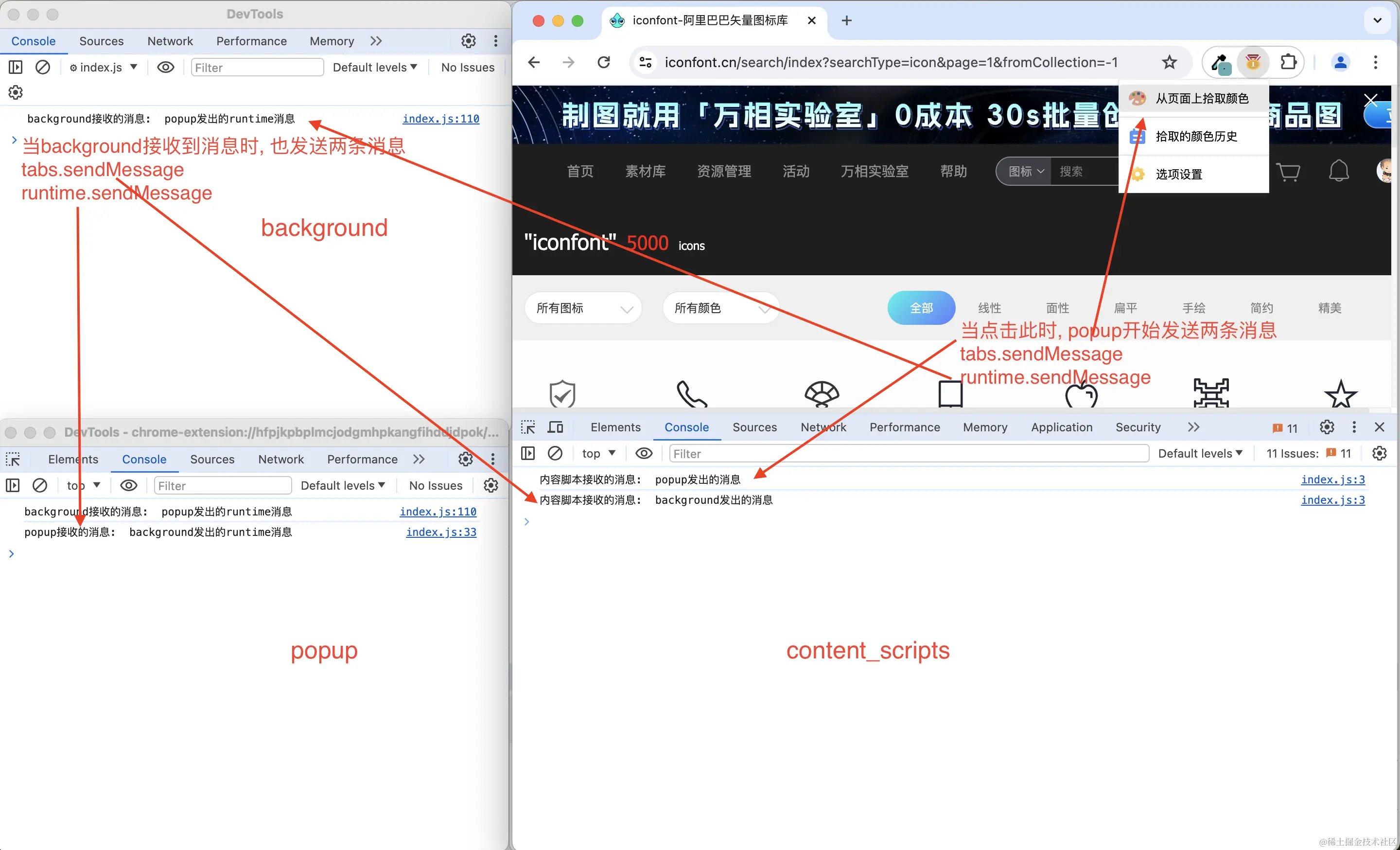Toggle live expression eye in background DevTools
This screenshot has width=1400, height=850.
165,67
